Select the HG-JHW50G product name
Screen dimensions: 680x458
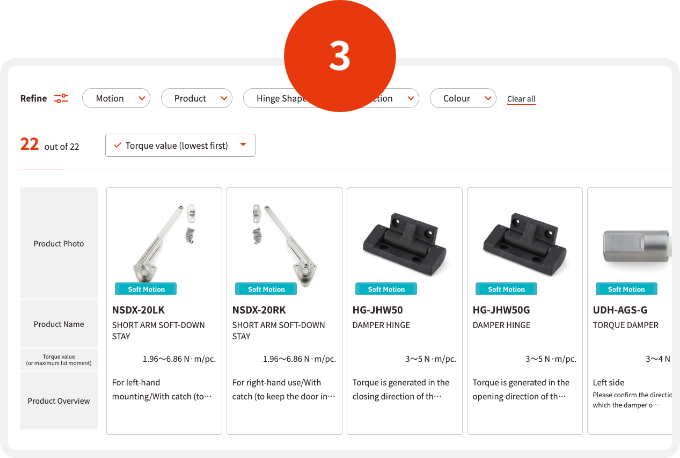pyautogui.click(x=501, y=310)
